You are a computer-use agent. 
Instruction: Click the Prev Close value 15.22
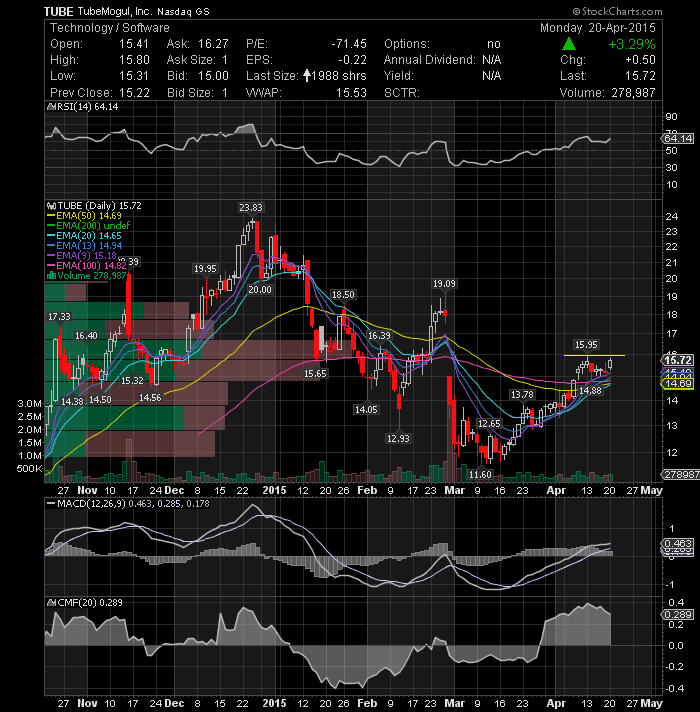coord(134,93)
